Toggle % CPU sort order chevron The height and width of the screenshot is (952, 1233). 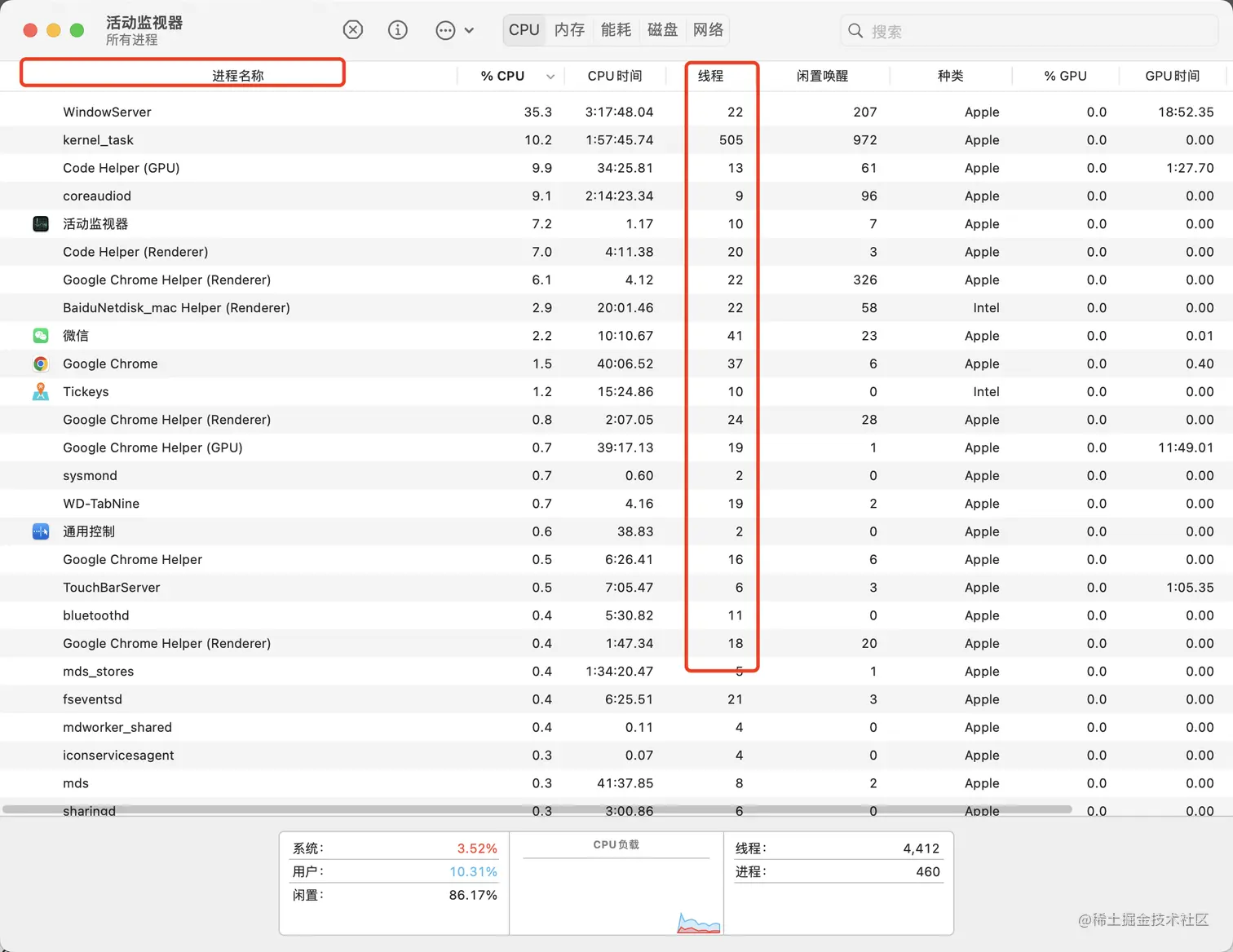coord(550,77)
